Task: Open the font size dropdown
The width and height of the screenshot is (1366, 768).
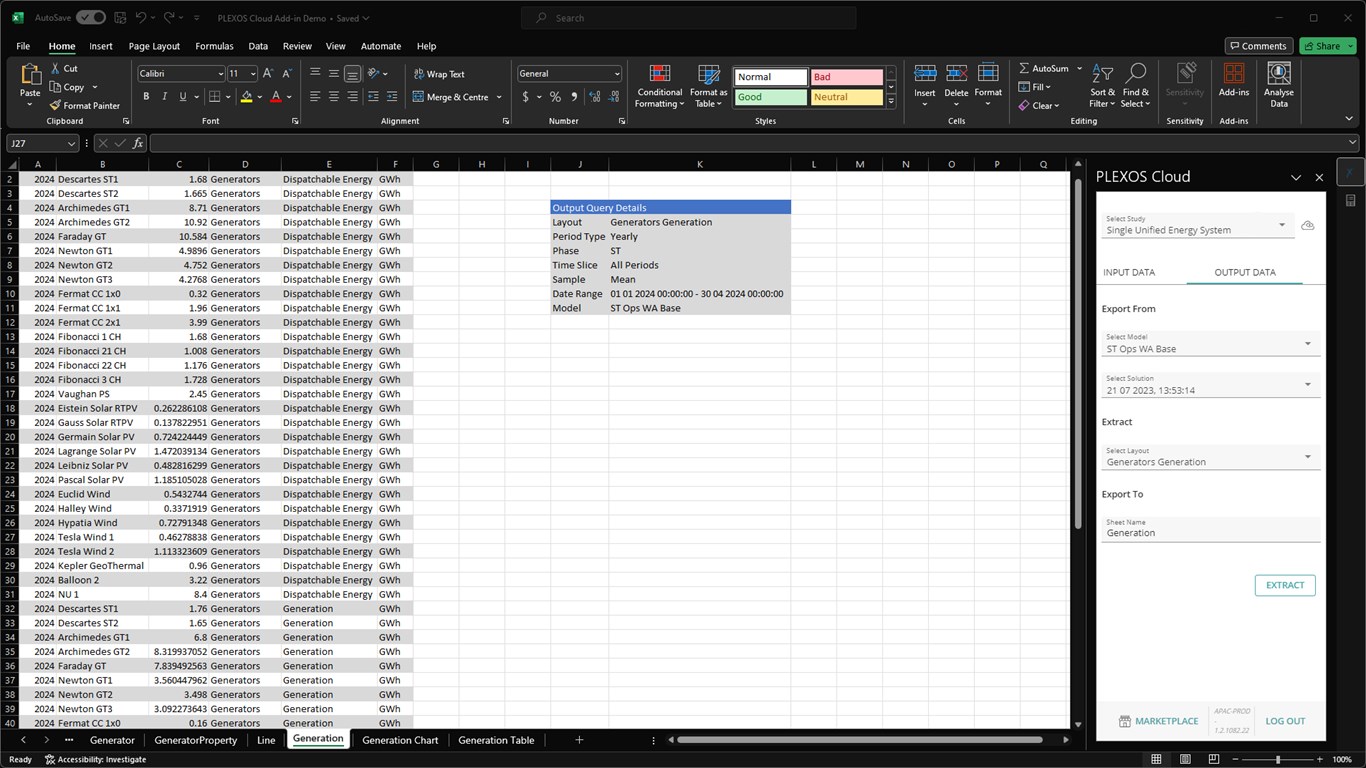Action: [251, 74]
